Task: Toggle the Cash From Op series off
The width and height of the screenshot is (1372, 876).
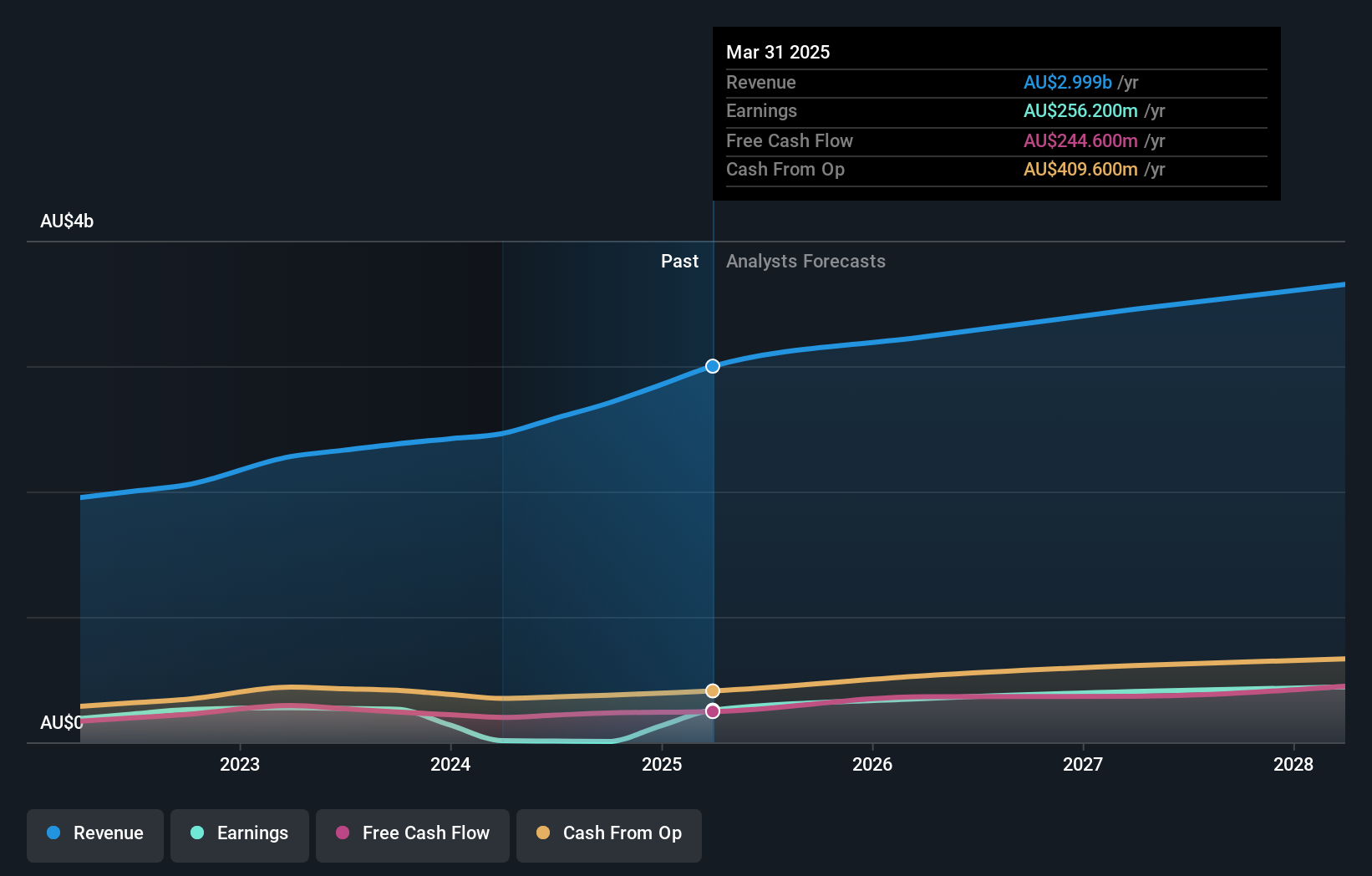Action: click(609, 833)
